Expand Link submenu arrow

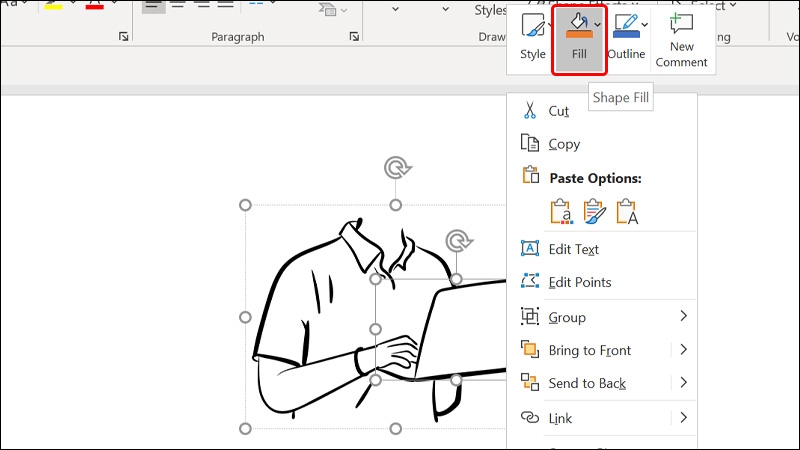pyautogui.click(x=684, y=418)
